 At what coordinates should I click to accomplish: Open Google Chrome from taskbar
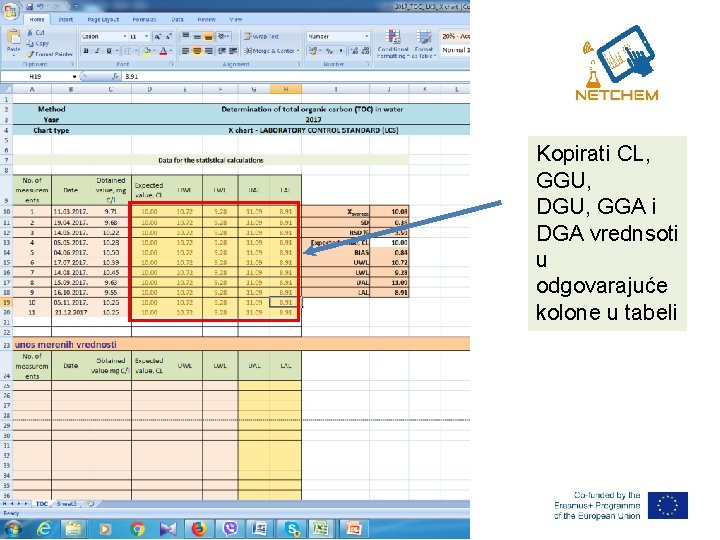tap(137, 529)
